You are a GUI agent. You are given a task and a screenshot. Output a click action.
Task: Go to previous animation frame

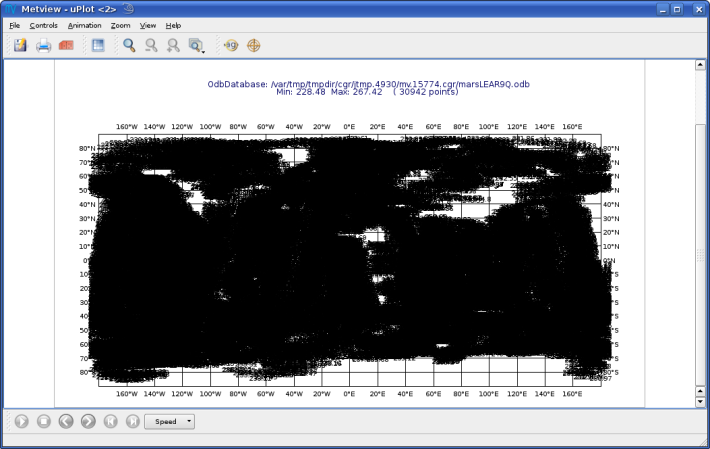tap(66, 421)
